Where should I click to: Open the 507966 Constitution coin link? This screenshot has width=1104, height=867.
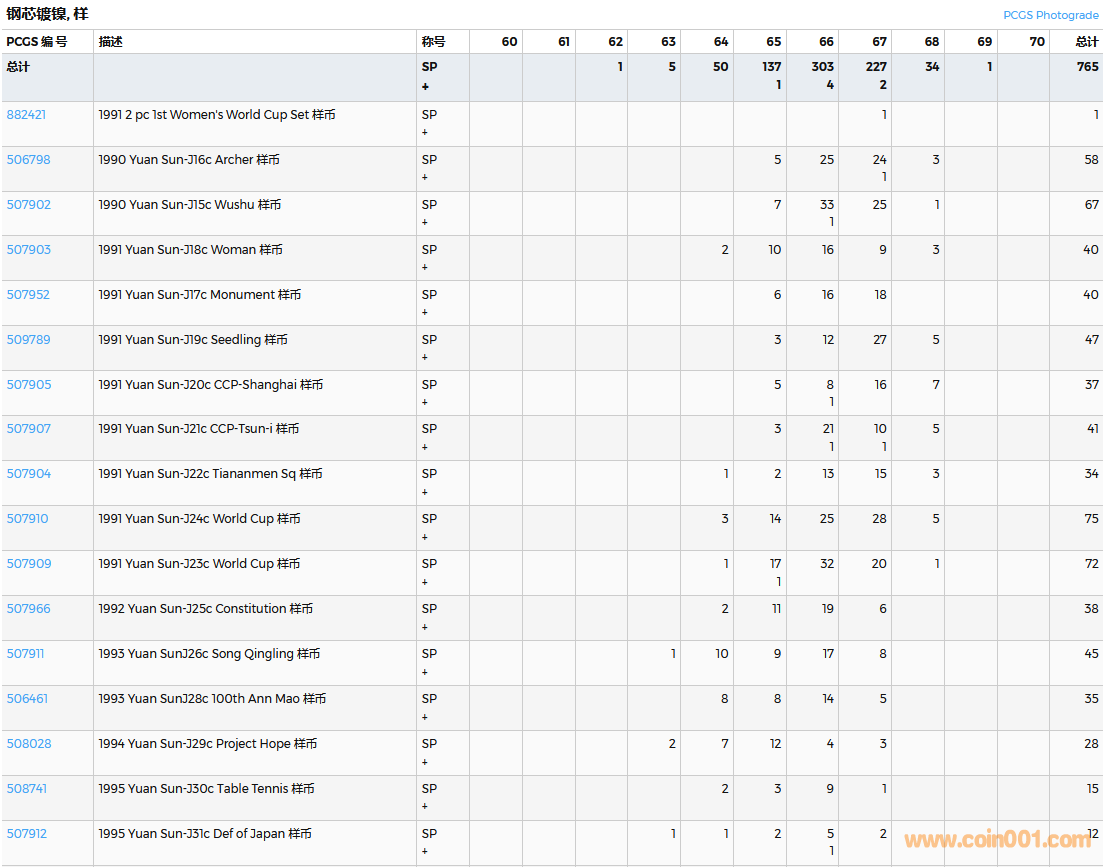pos(28,609)
